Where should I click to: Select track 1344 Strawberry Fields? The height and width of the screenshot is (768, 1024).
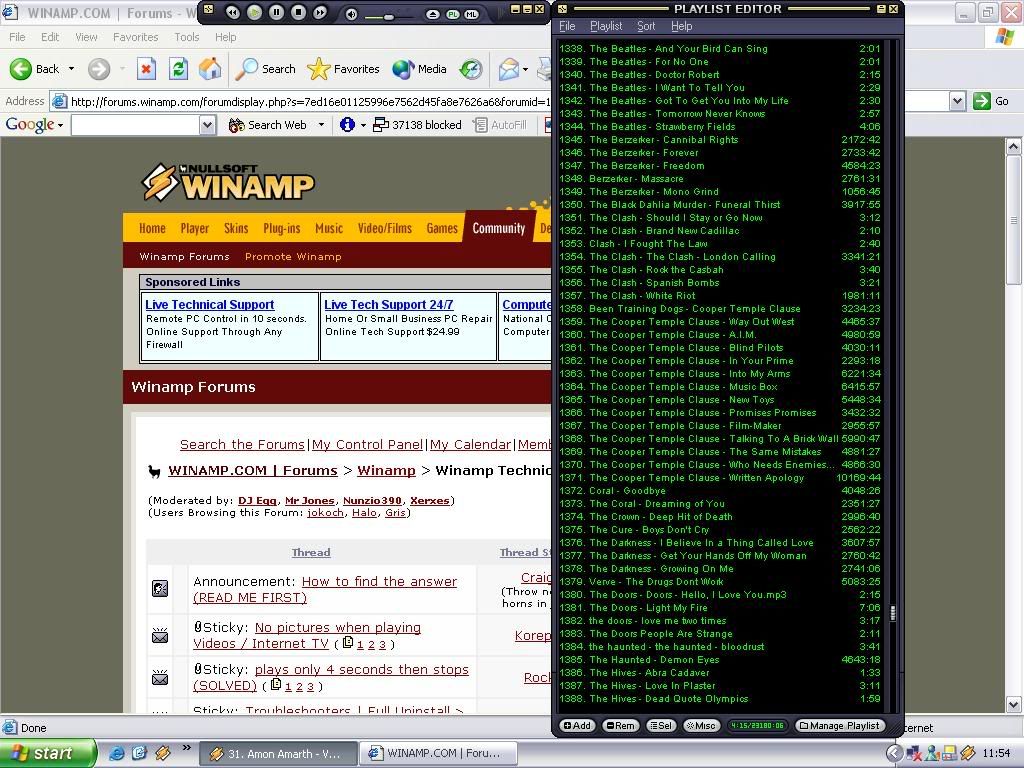720,127
